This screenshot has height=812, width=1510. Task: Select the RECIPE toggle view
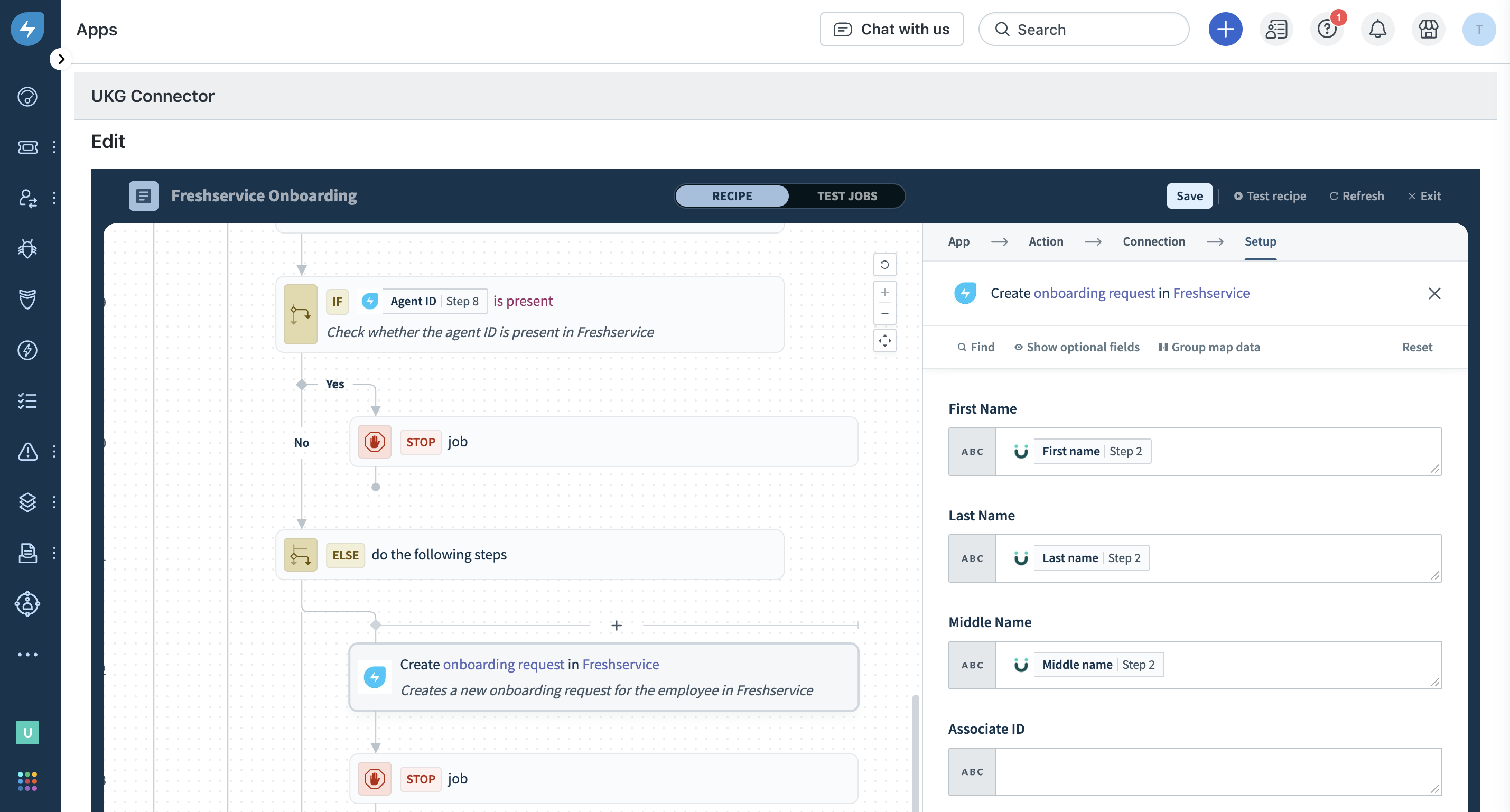732,196
